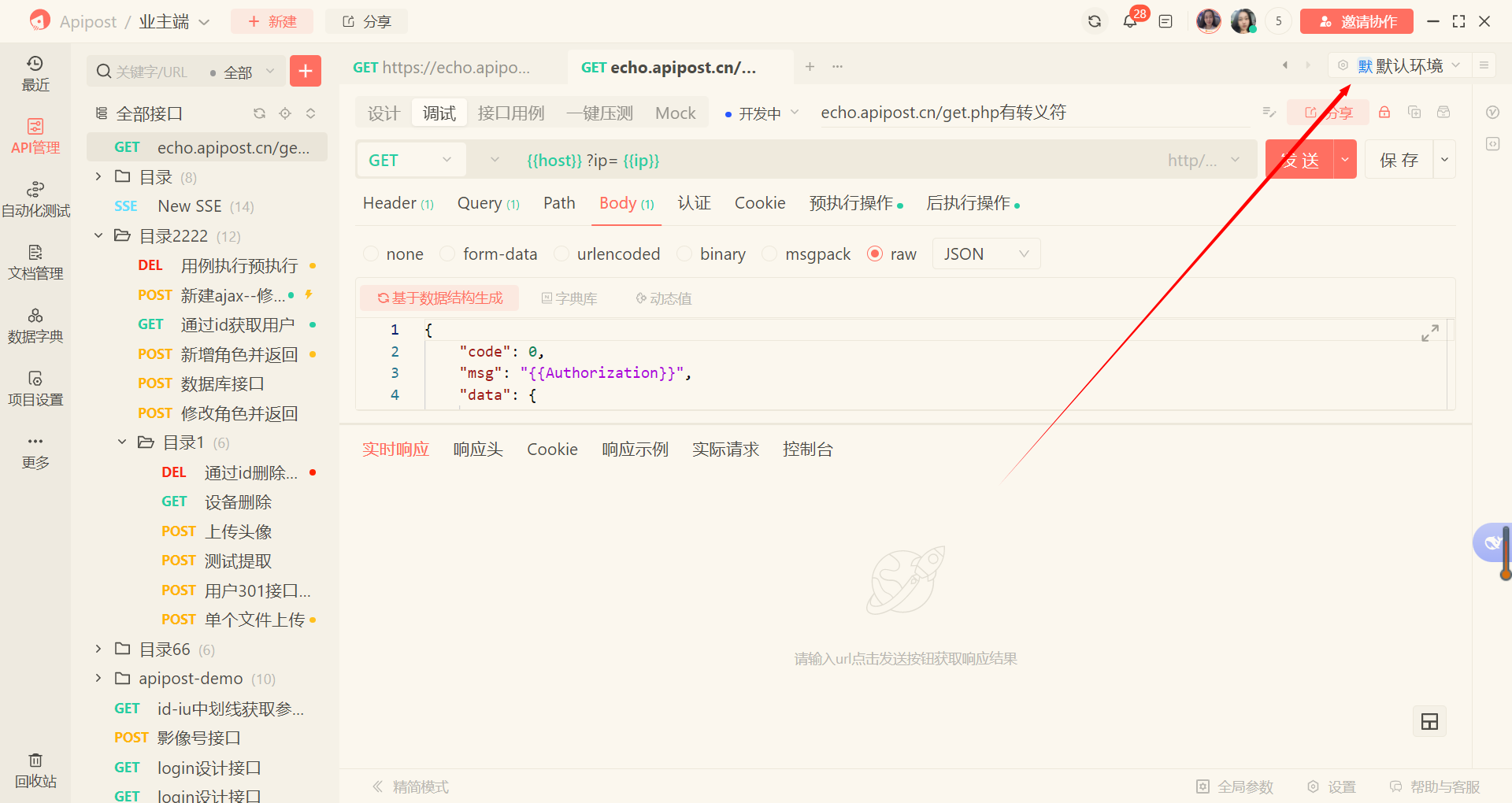Image resolution: width=1512 pixels, height=803 pixels.
Task: Open the 最近 recent sidebar icon
Action: [35, 73]
